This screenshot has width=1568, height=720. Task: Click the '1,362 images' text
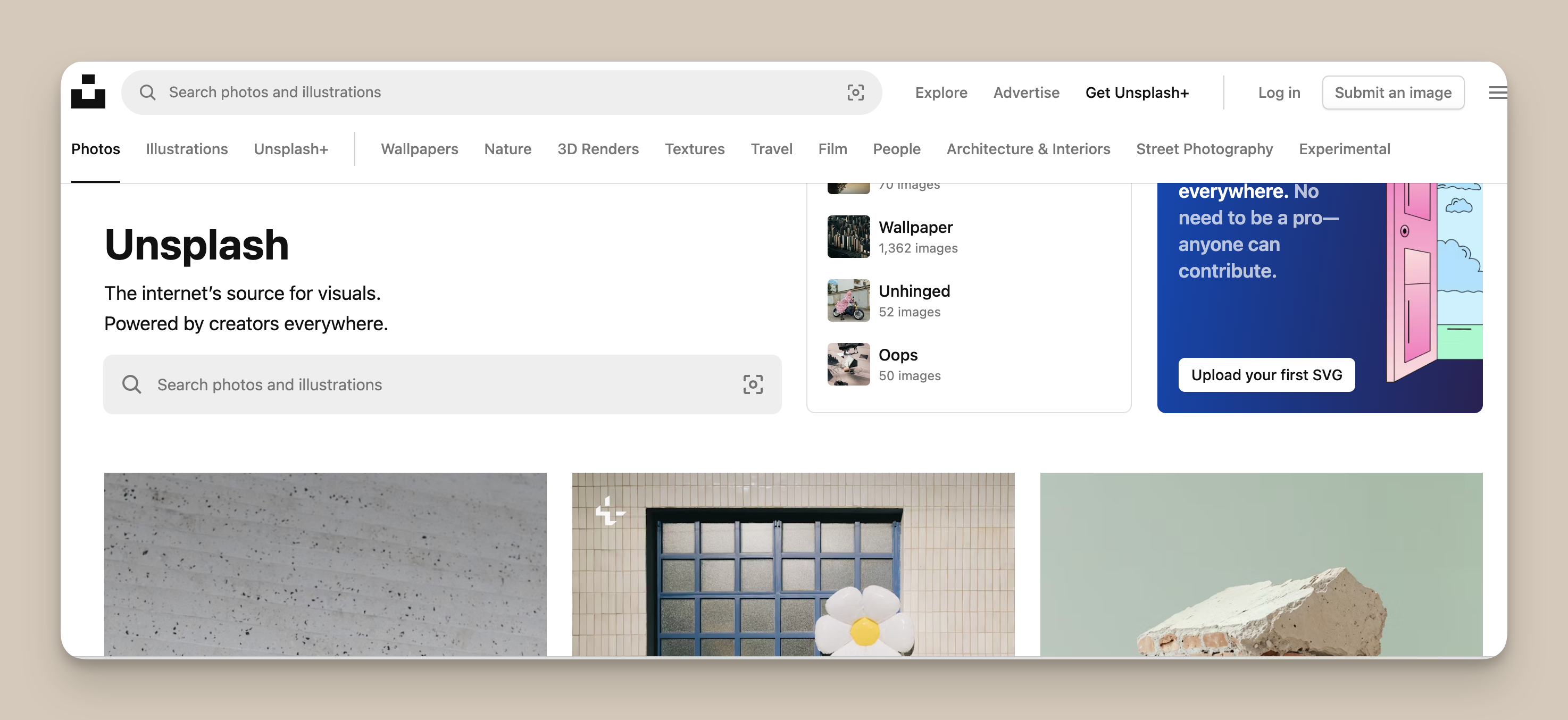point(918,248)
